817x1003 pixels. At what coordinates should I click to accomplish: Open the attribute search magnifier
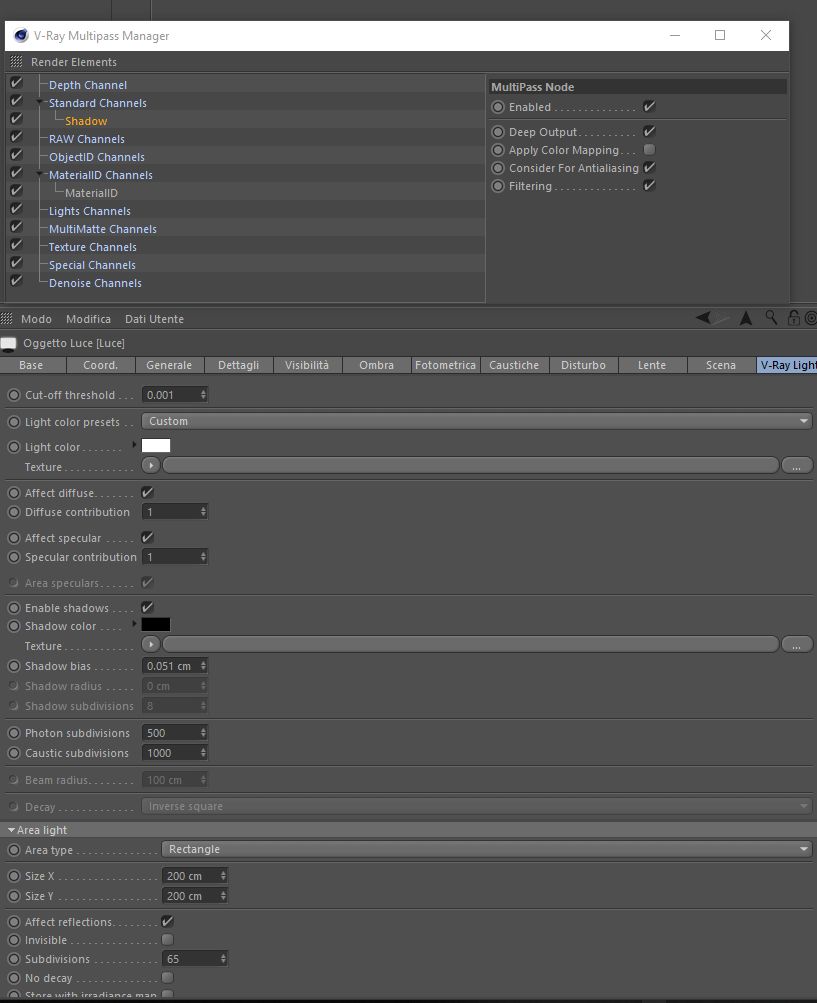coord(771,317)
